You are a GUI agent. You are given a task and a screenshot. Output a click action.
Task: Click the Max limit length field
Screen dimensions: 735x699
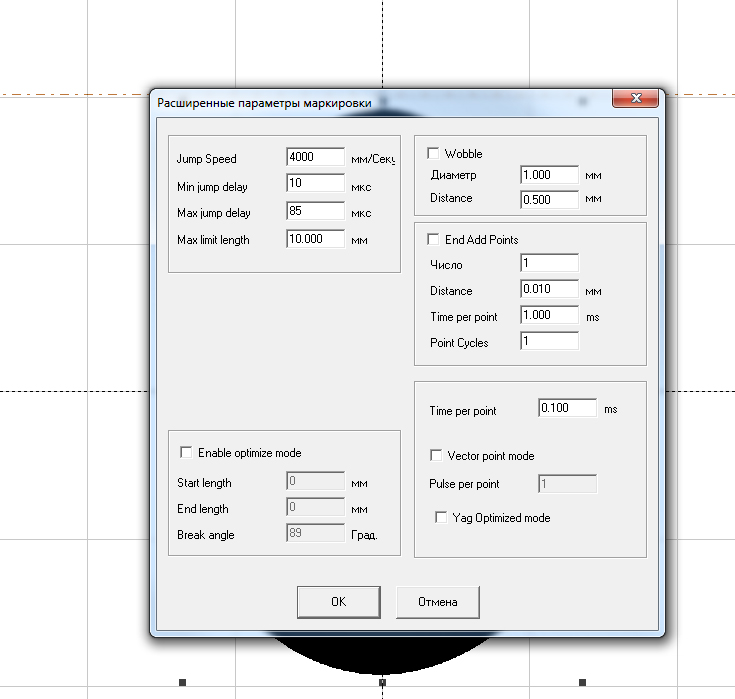tap(315, 239)
